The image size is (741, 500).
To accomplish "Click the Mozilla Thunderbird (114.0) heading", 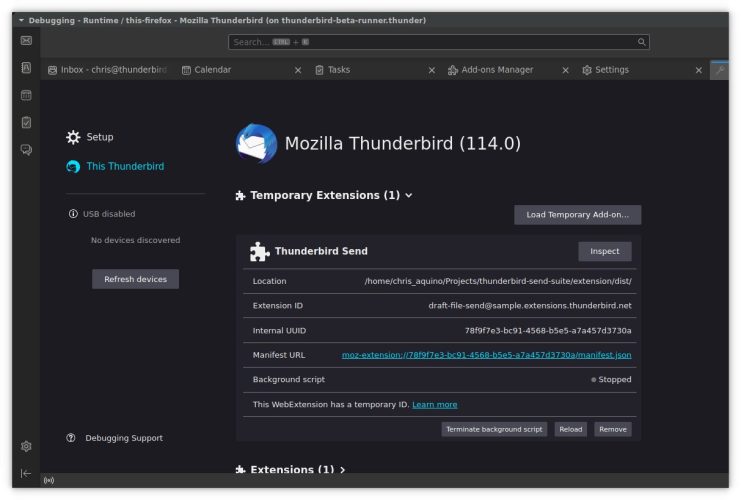I will pos(403,143).
